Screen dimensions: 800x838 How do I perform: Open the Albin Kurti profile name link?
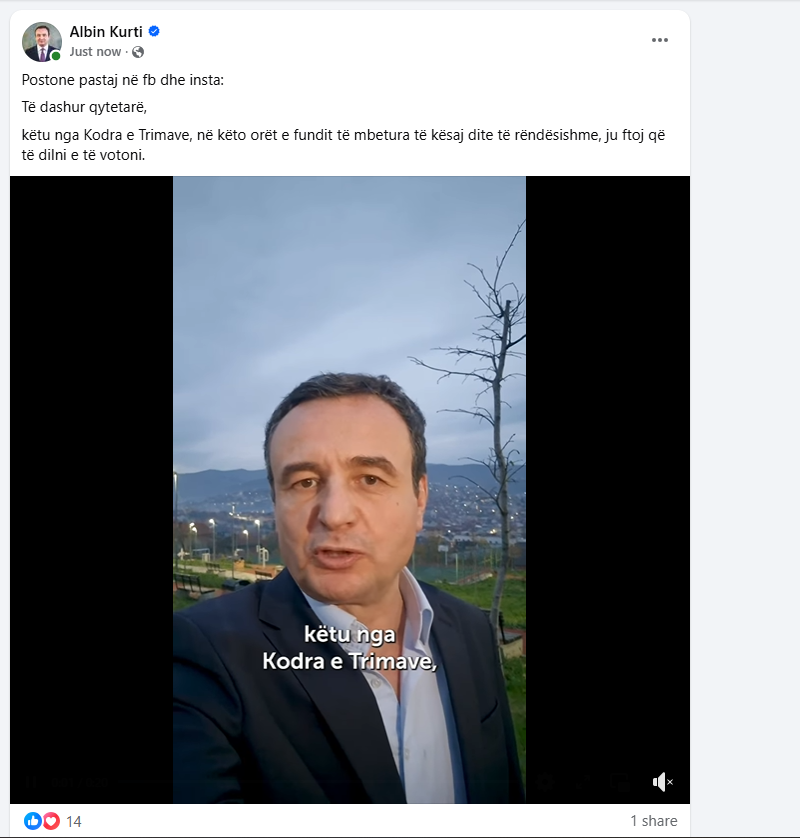coord(107,32)
